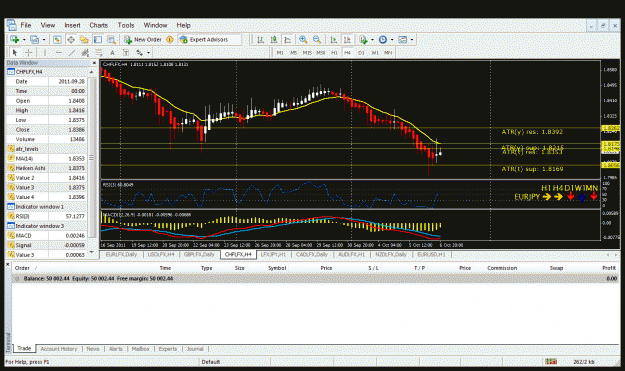Click the chart tabs scroll-right arrow

[616, 254]
